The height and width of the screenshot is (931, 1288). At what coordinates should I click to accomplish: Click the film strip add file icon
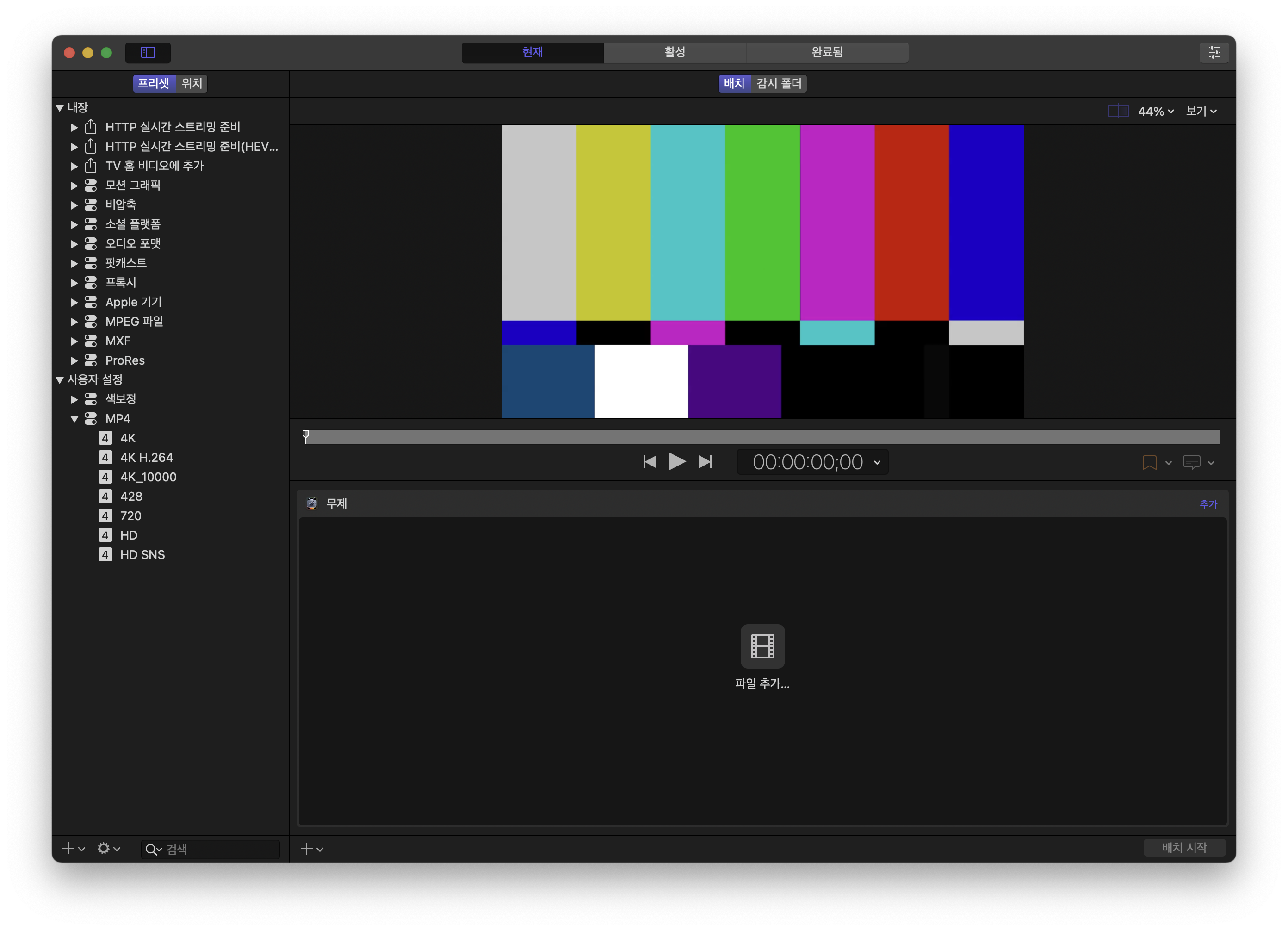(762, 646)
